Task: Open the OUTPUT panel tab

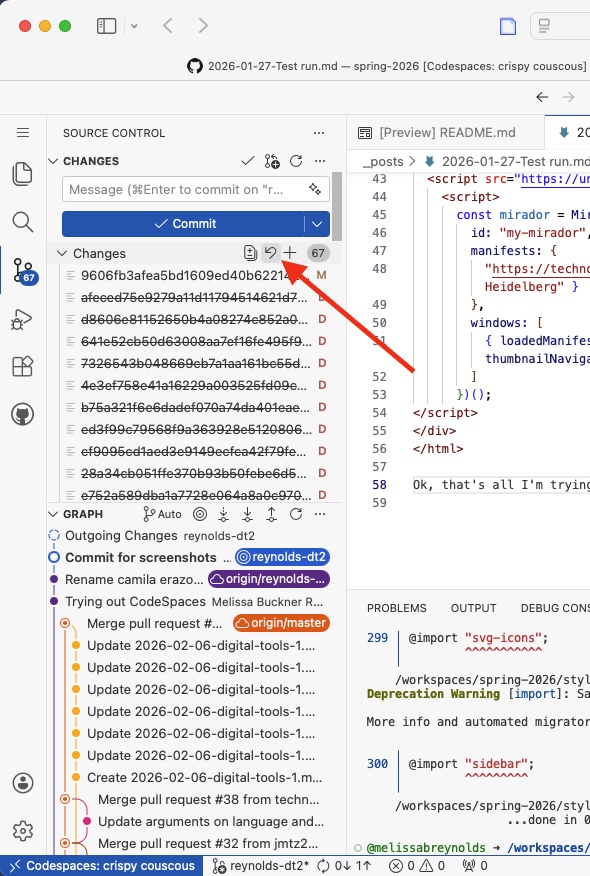Action: click(473, 608)
